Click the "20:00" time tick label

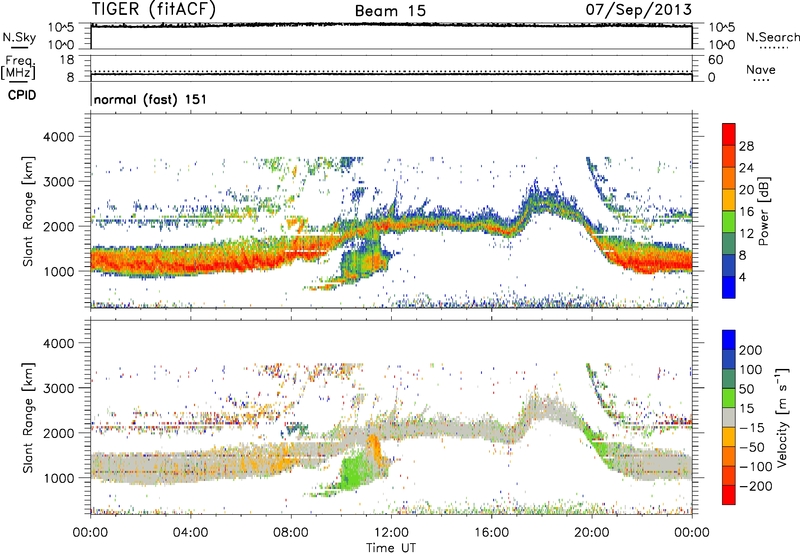pyautogui.click(x=591, y=533)
